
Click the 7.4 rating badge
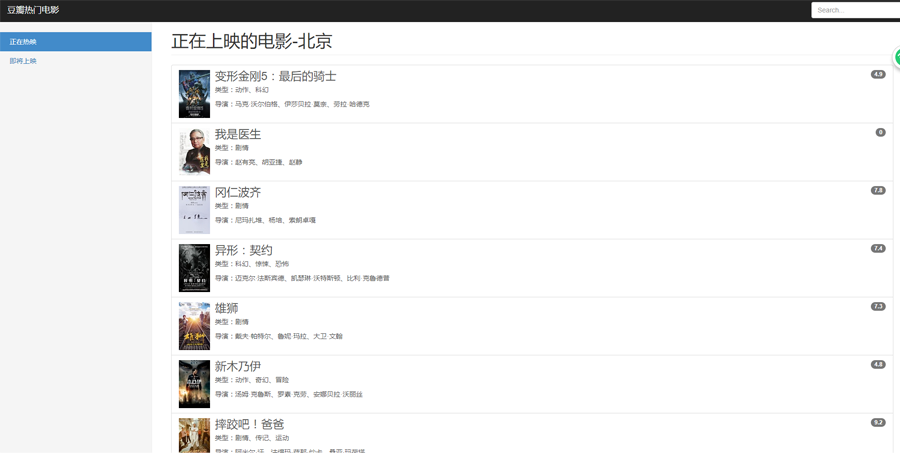878,249
